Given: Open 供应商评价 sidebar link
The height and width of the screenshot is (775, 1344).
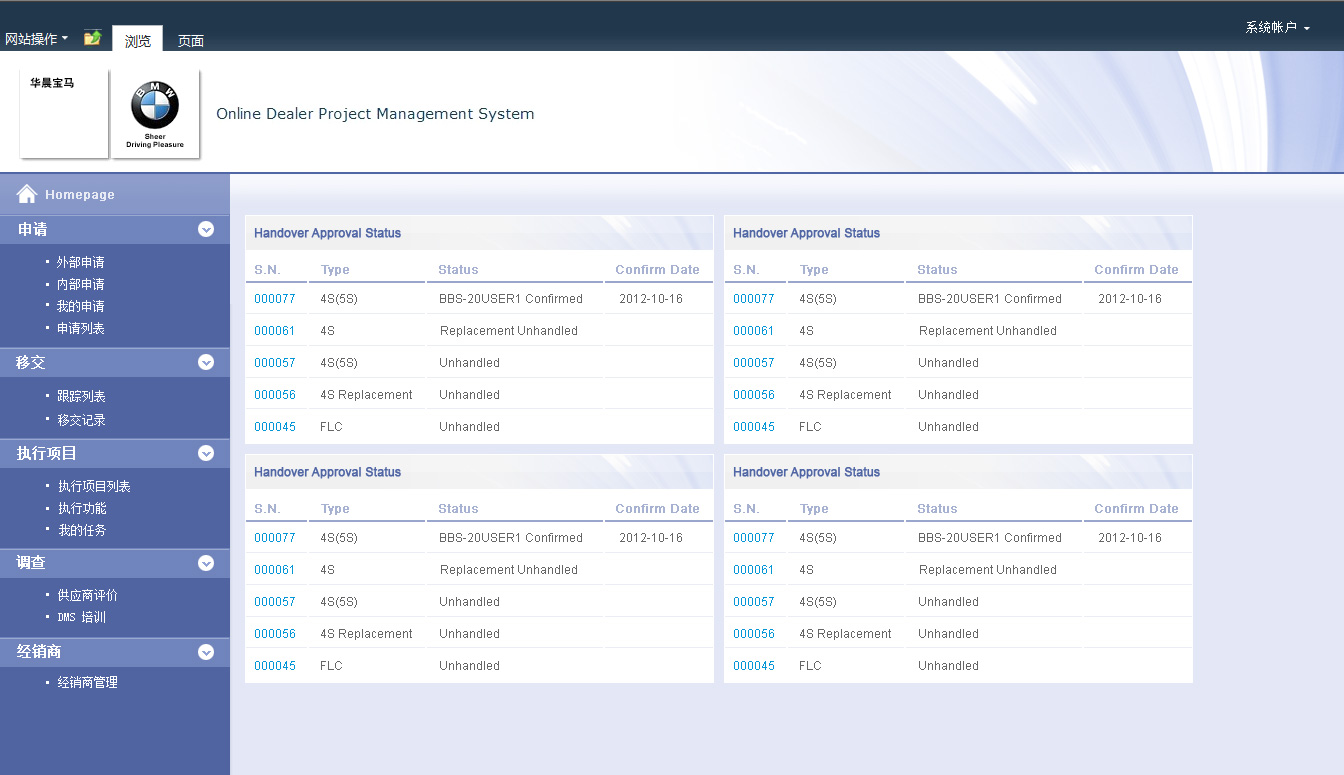Looking at the screenshot, I should (87, 595).
